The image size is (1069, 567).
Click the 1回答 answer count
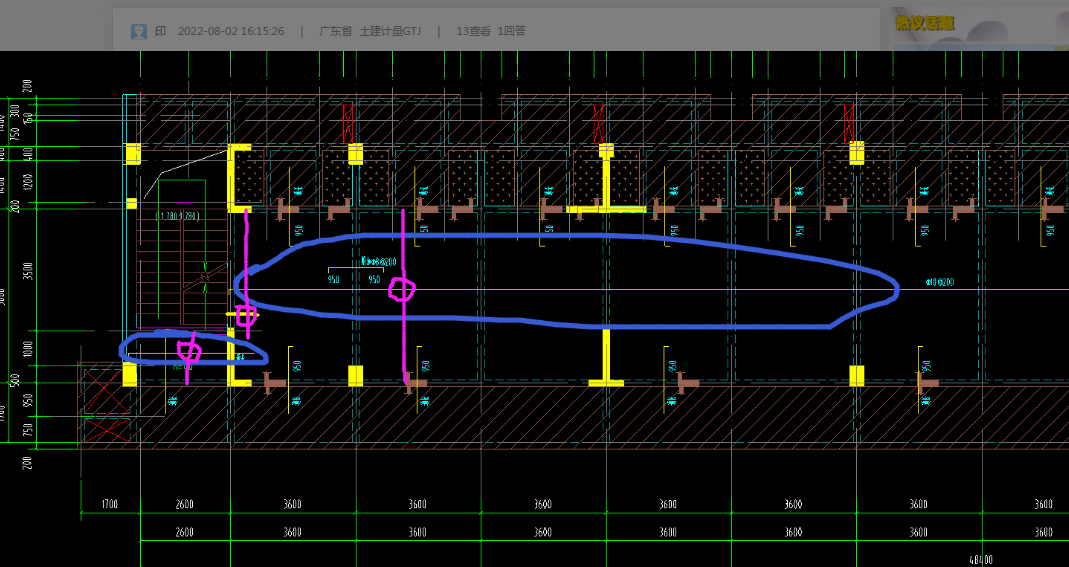click(511, 31)
